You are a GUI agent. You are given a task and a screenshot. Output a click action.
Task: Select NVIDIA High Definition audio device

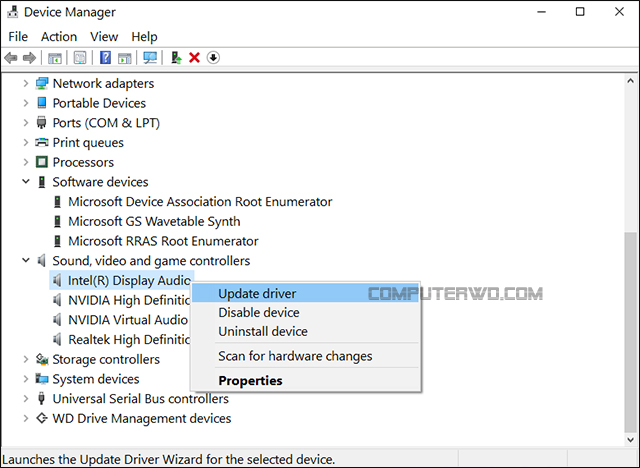click(x=129, y=300)
